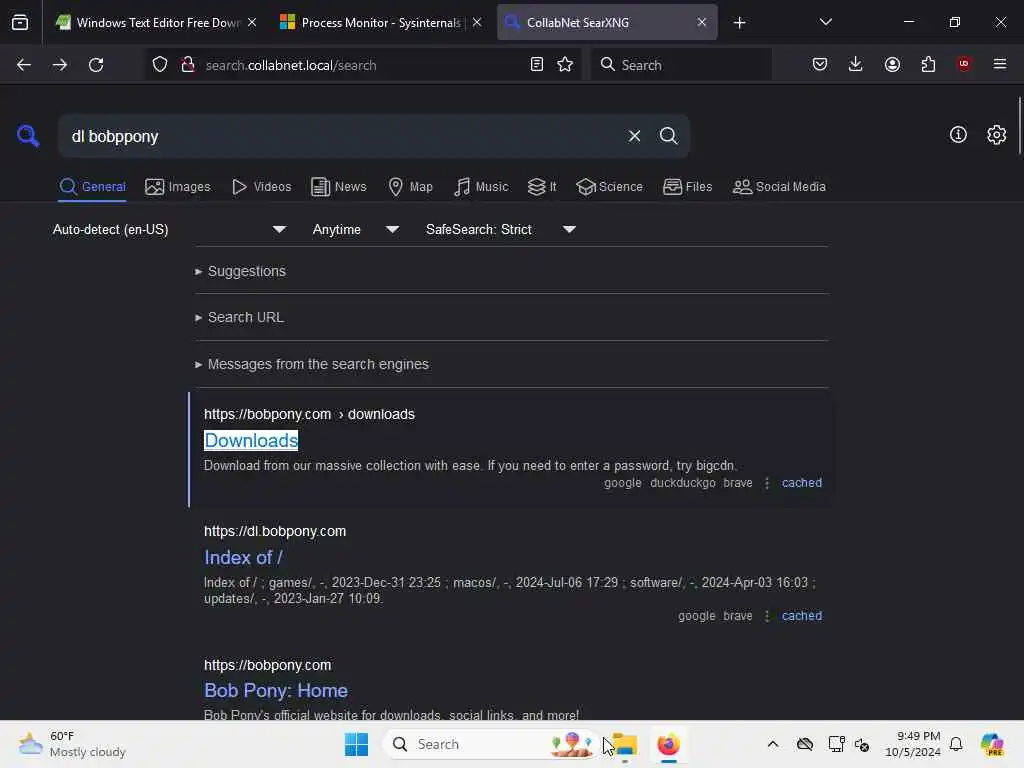Open the Windows Start menu
Screen dimensions: 1024x768
click(357, 744)
